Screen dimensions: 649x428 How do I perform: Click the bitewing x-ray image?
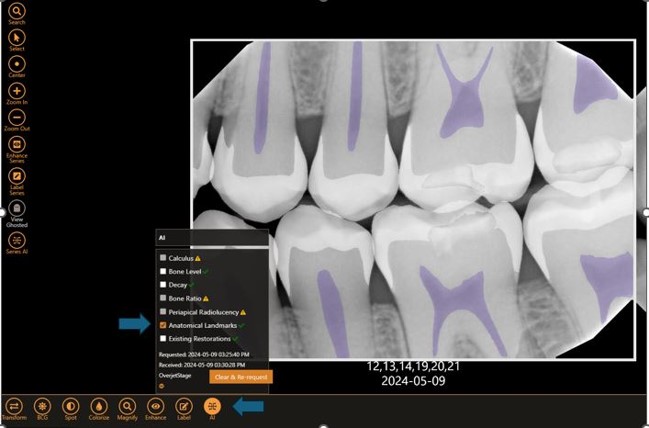coord(413,200)
